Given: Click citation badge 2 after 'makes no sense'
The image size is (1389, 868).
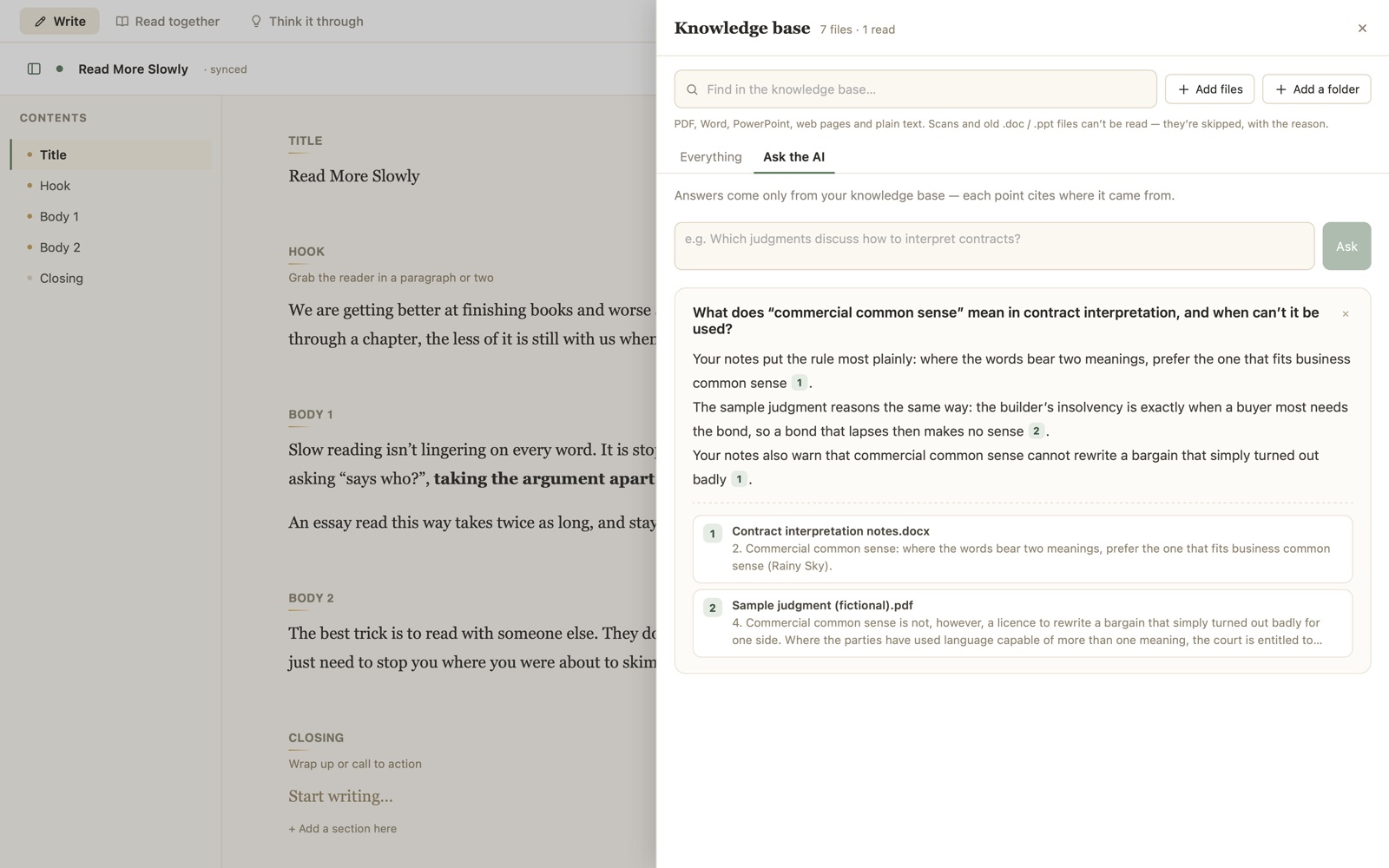Looking at the screenshot, I should click(1036, 431).
